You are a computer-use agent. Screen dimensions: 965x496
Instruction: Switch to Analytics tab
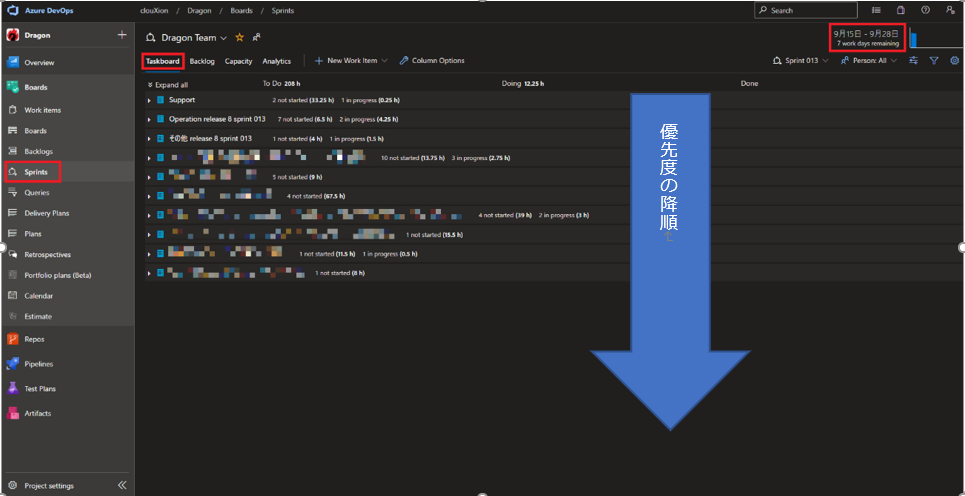tap(276, 61)
